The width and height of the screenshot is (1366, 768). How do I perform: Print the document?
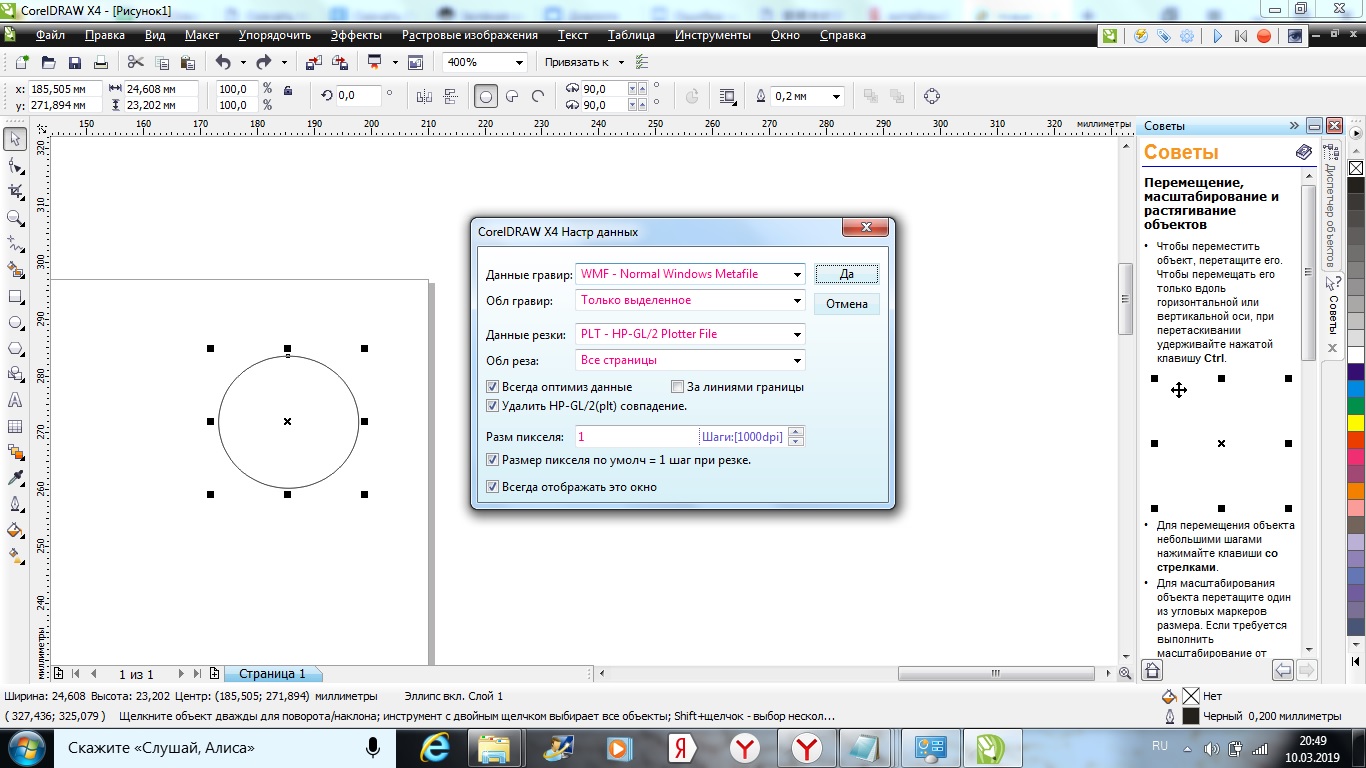[x=100, y=62]
